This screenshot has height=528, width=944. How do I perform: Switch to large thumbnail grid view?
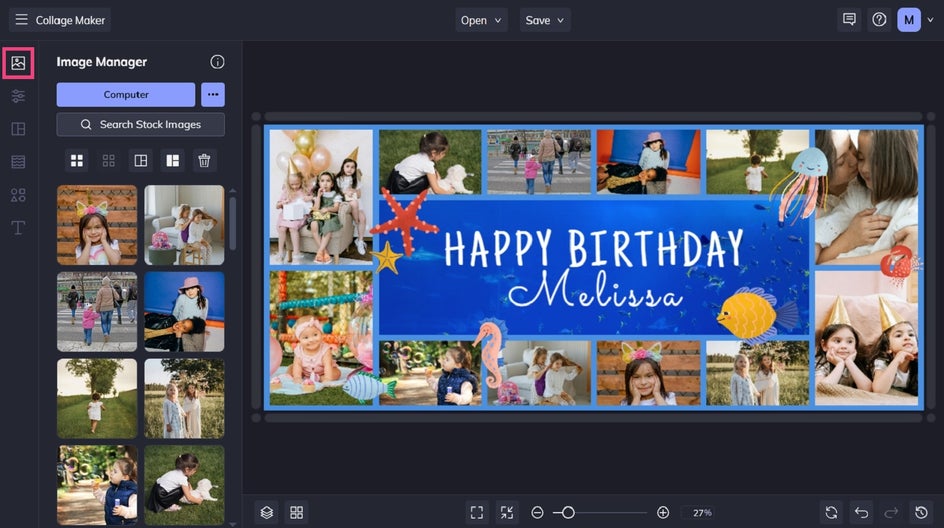pyautogui.click(x=77, y=161)
